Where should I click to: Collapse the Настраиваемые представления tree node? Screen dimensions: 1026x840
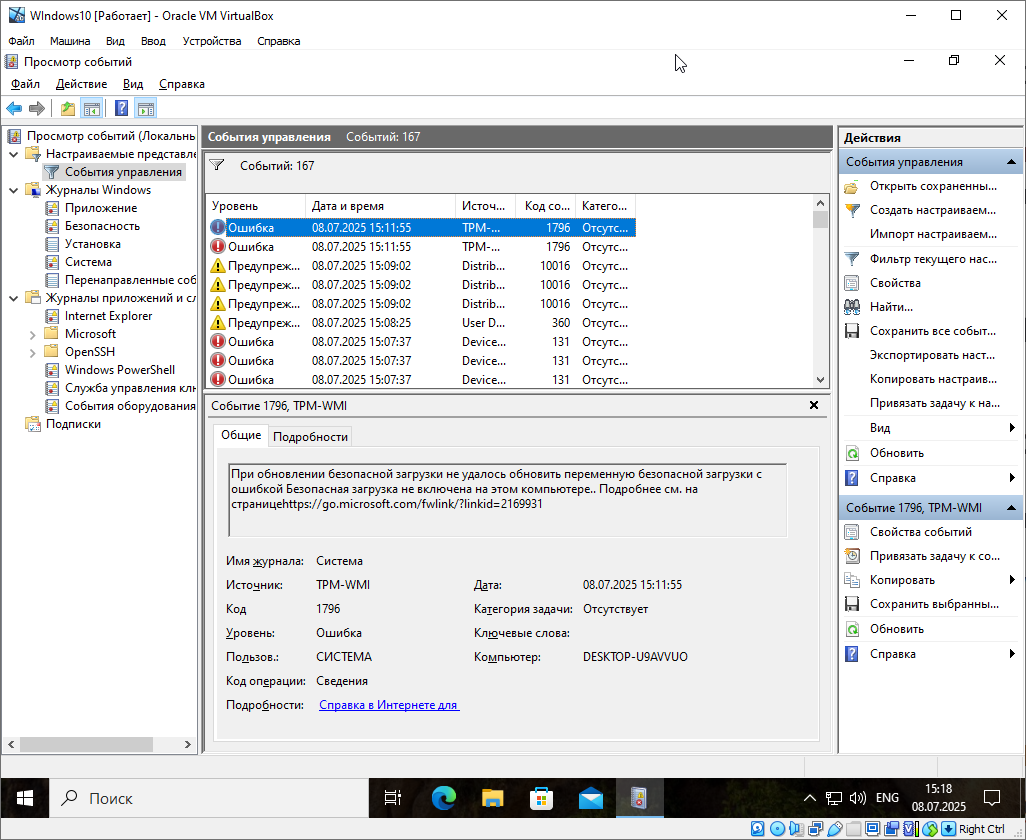[14, 154]
